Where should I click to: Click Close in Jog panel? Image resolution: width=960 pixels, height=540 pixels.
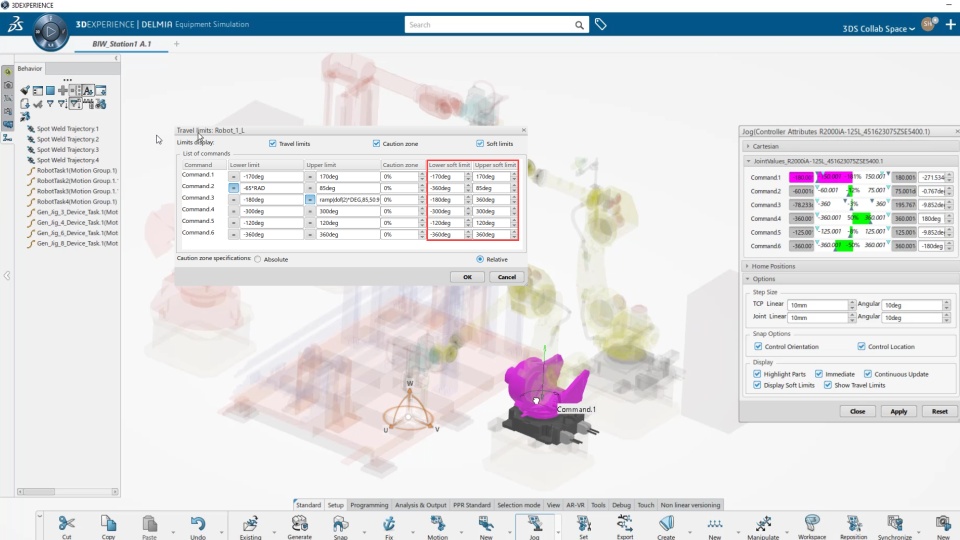[x=857, y=411]
